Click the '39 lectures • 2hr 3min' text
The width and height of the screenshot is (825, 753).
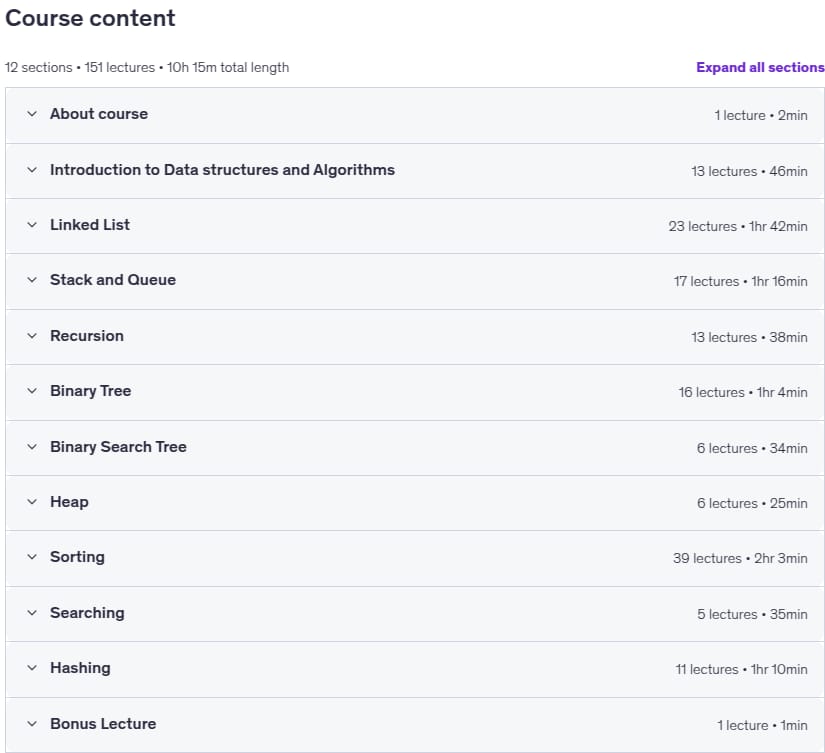[x=740, y=558]
